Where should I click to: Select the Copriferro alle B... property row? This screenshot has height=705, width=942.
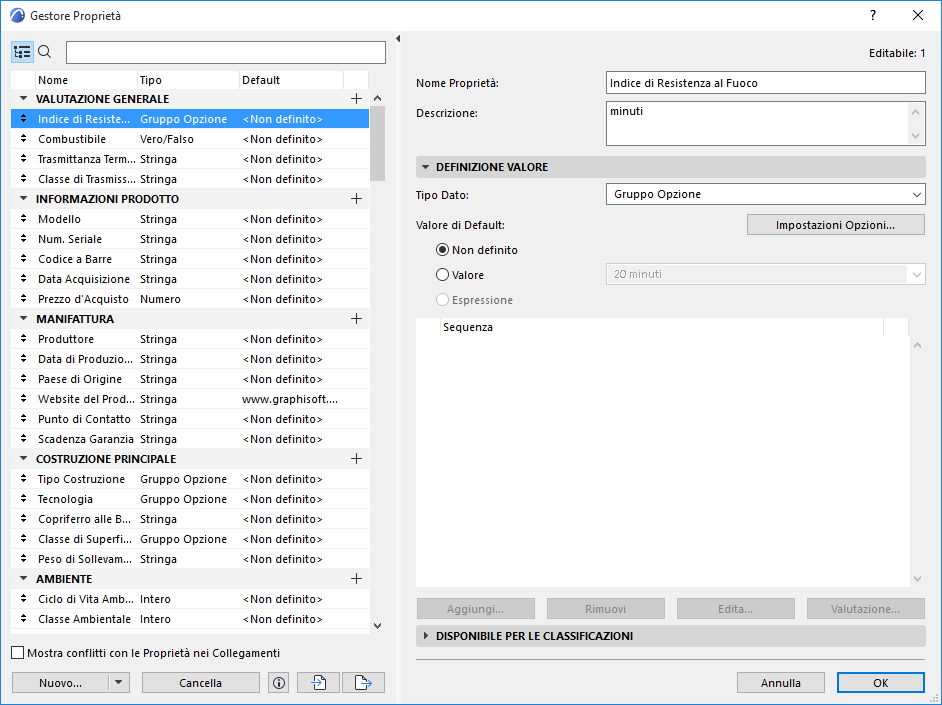(190, 519)
